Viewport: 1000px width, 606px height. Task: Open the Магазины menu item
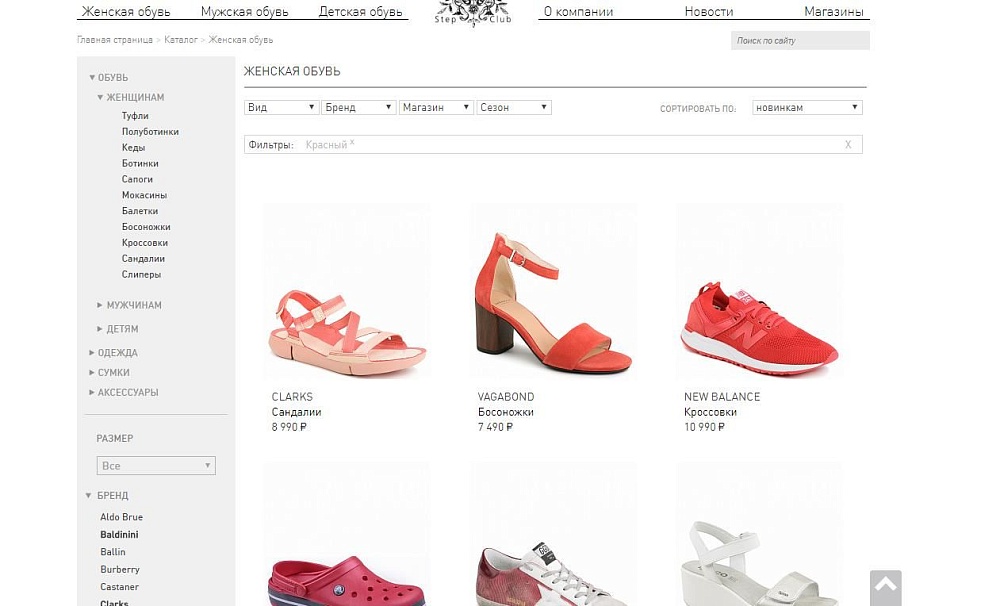coord(834,11)
